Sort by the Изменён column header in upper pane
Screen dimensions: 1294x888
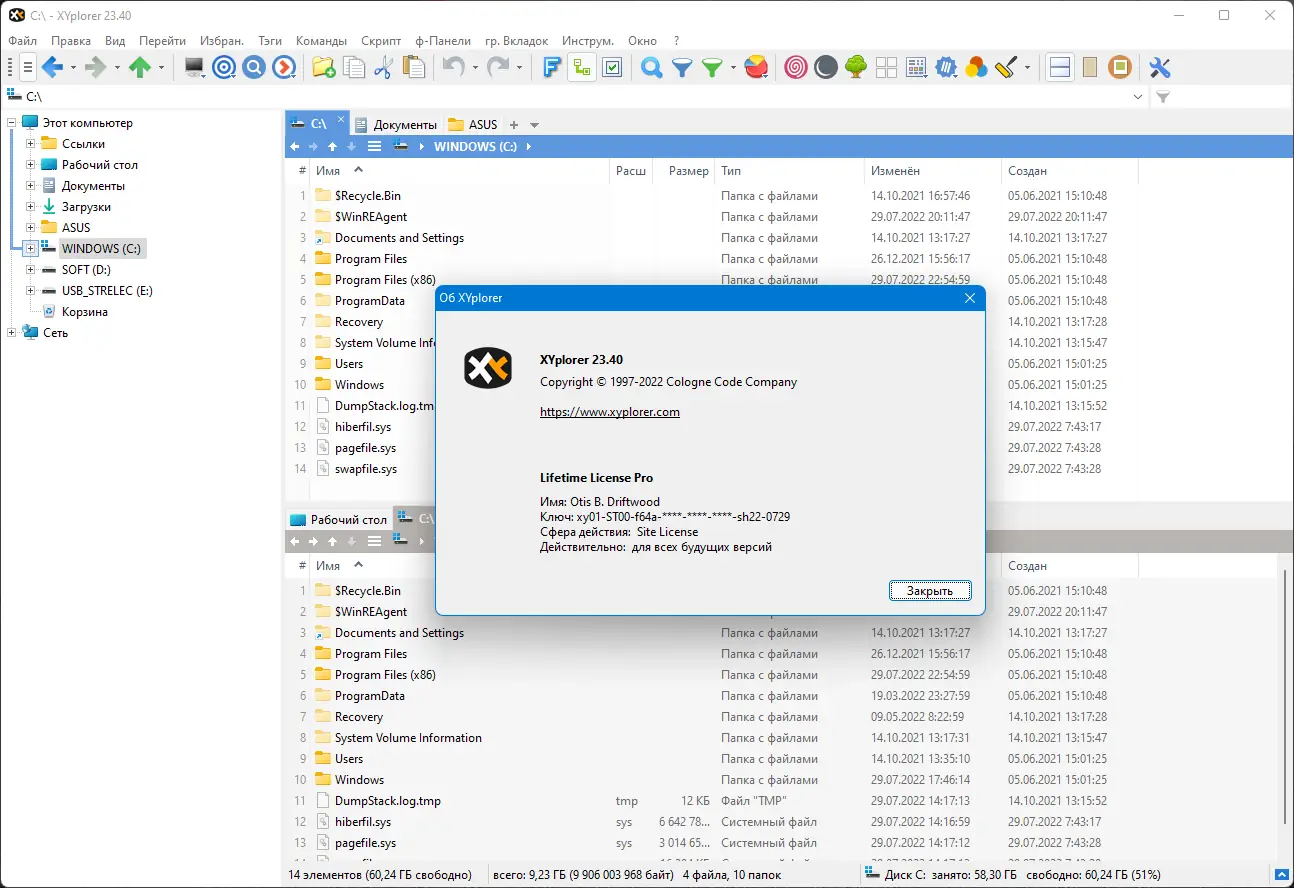pos(932,171)
